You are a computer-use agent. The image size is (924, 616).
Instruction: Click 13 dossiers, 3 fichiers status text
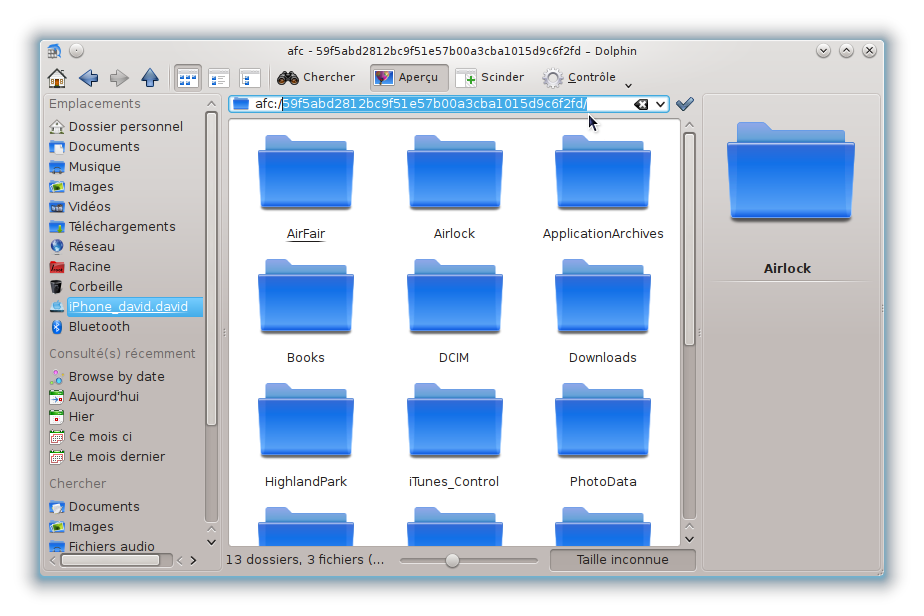tap(305, 560)
